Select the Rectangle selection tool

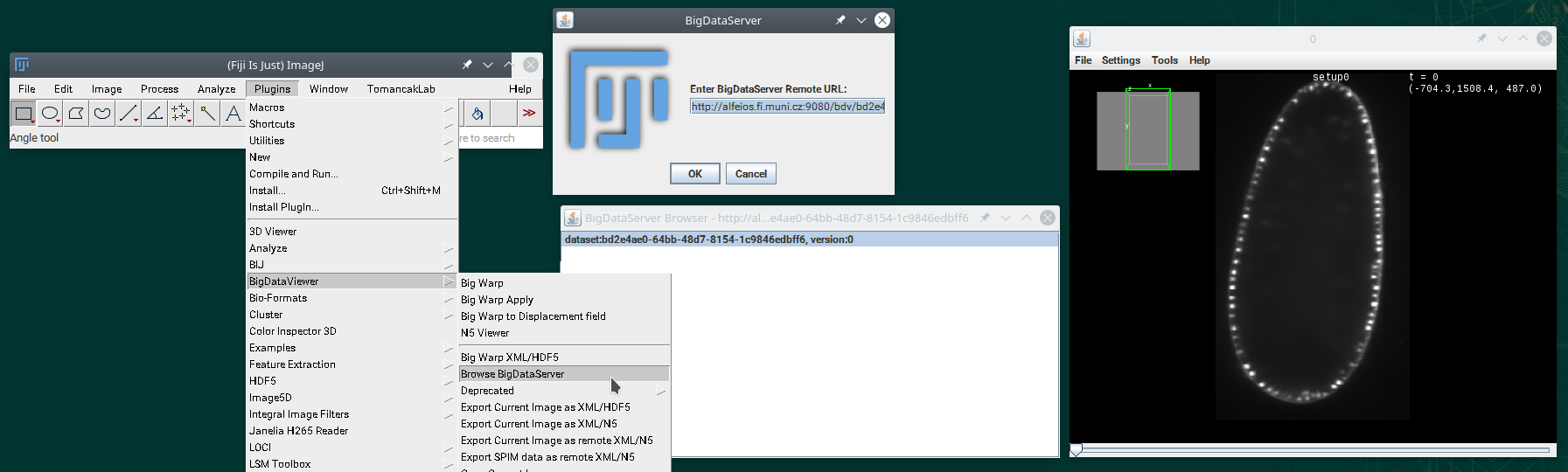[x=24, y=113]
